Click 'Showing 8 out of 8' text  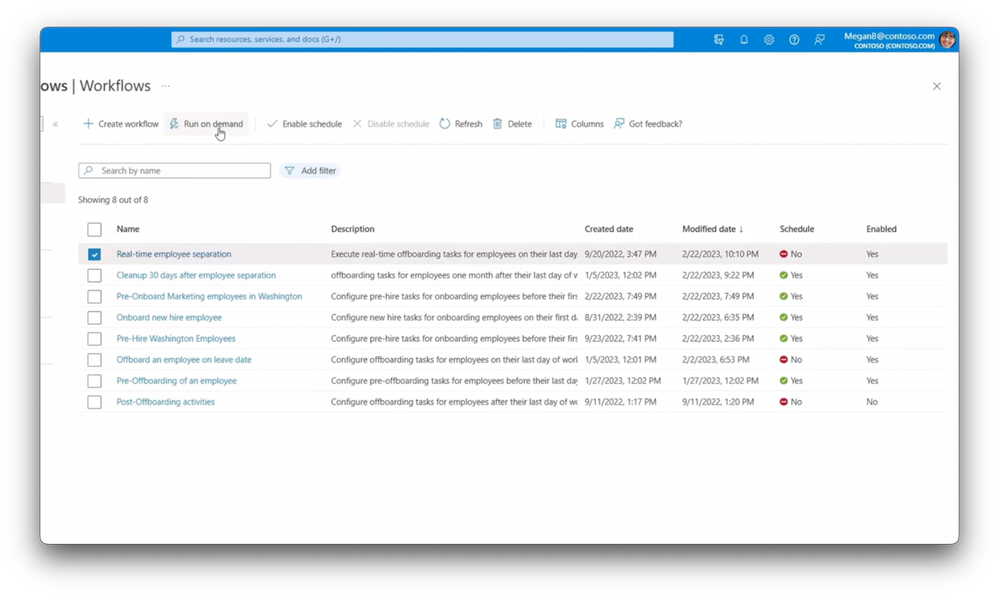tap(113, 199)
